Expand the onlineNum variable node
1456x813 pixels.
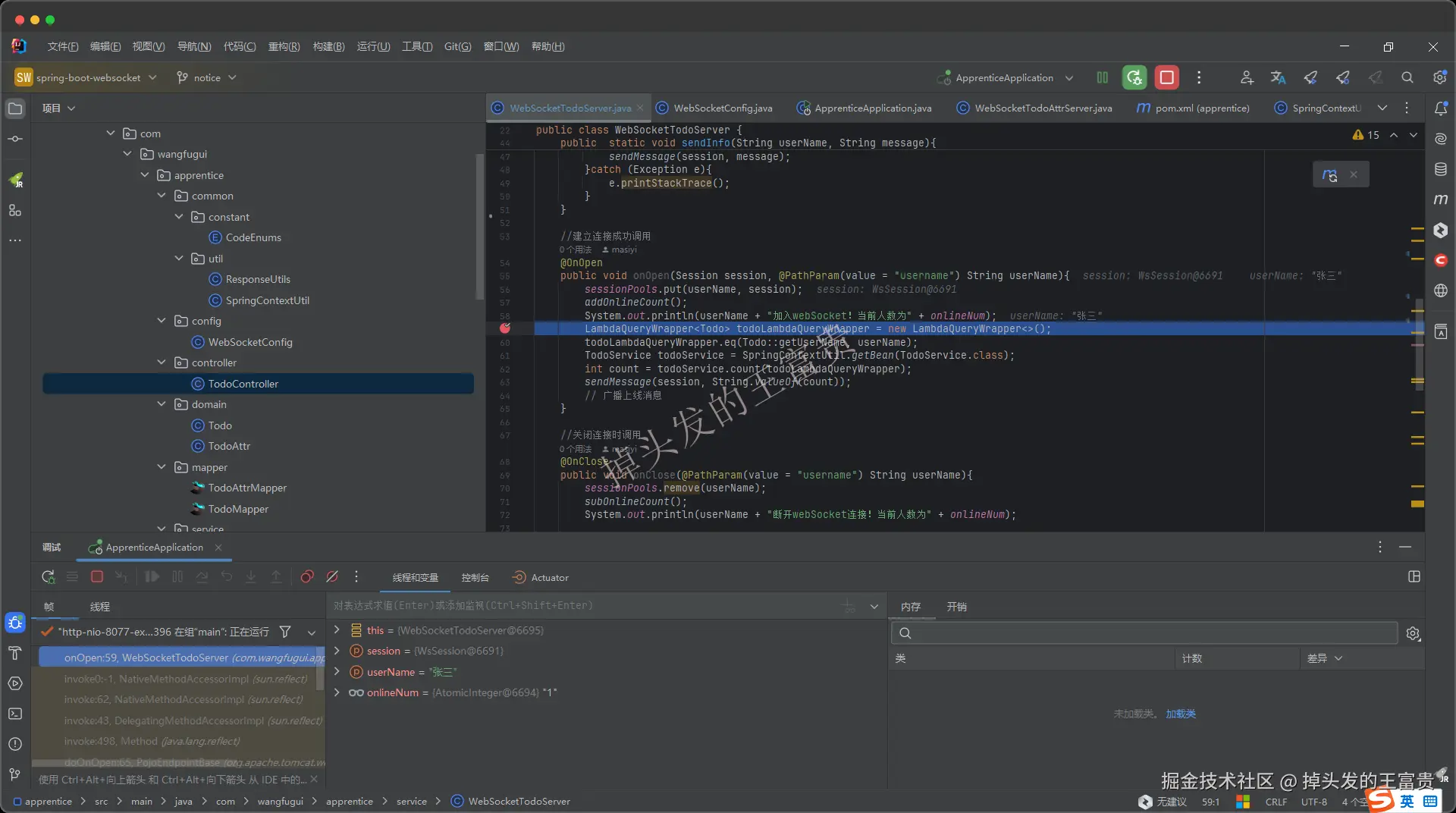(337, 692)
